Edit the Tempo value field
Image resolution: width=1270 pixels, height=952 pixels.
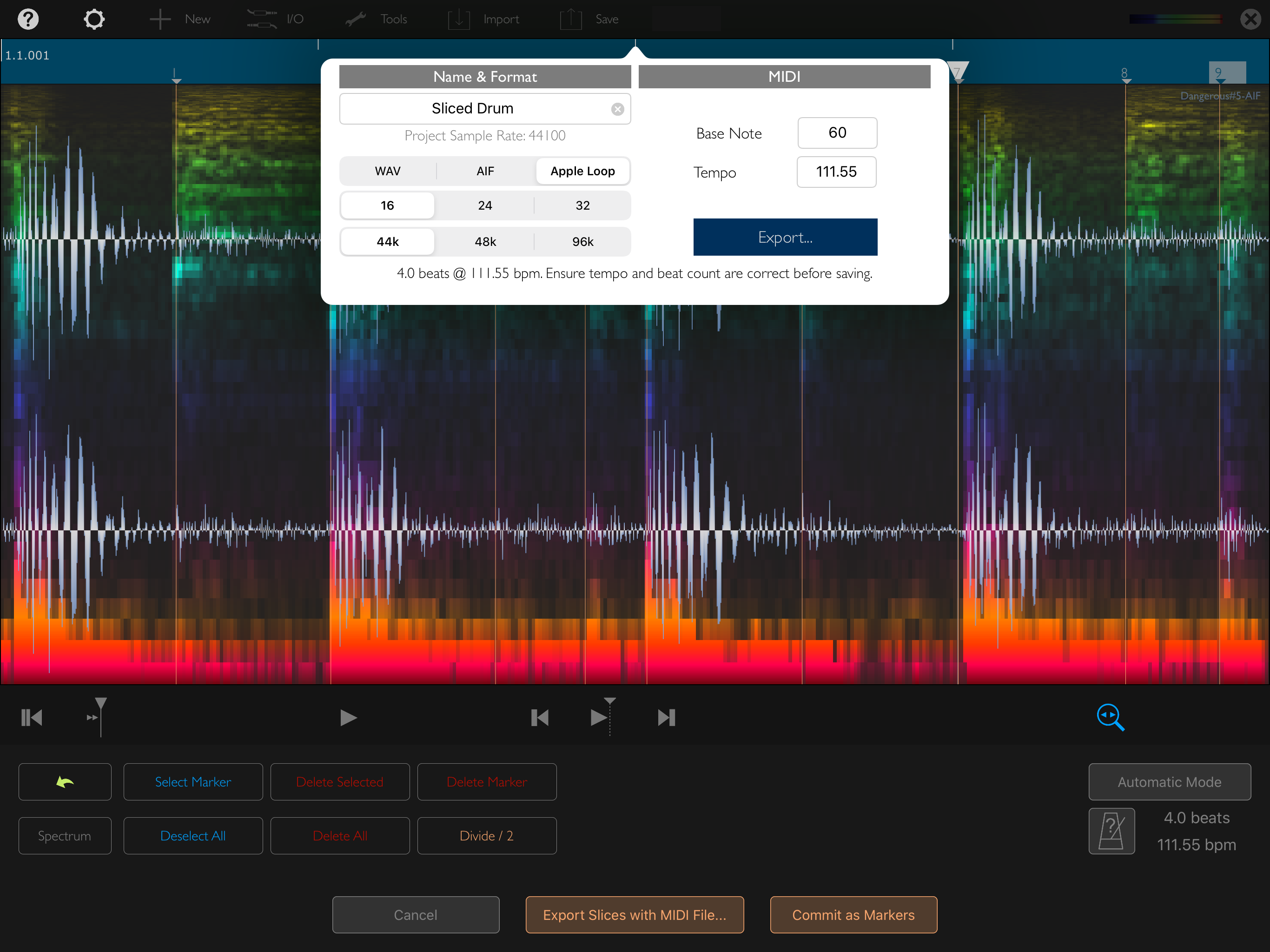pos(836,172)
